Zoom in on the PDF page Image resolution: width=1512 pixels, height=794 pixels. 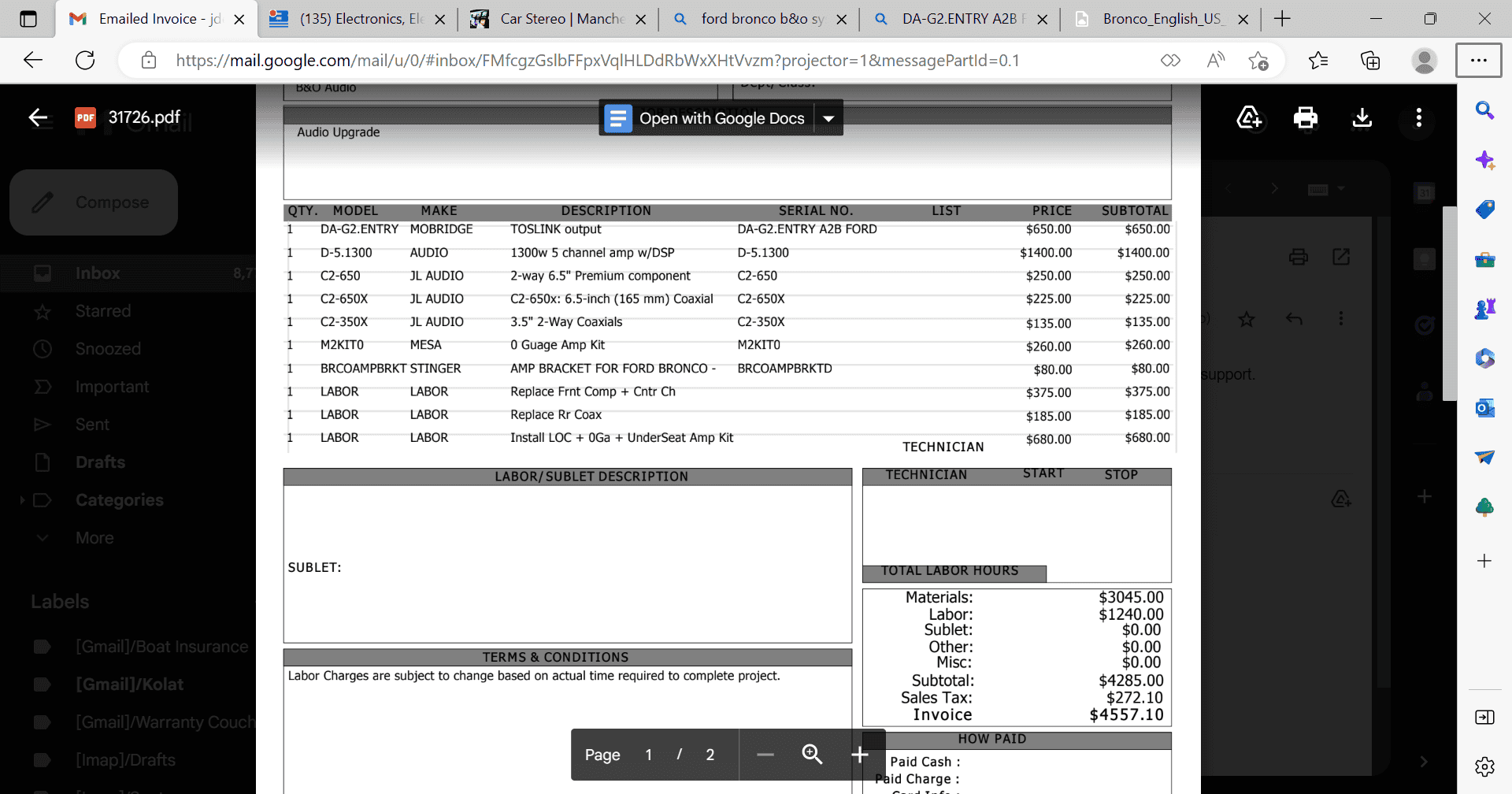click(x=860, y=755)
